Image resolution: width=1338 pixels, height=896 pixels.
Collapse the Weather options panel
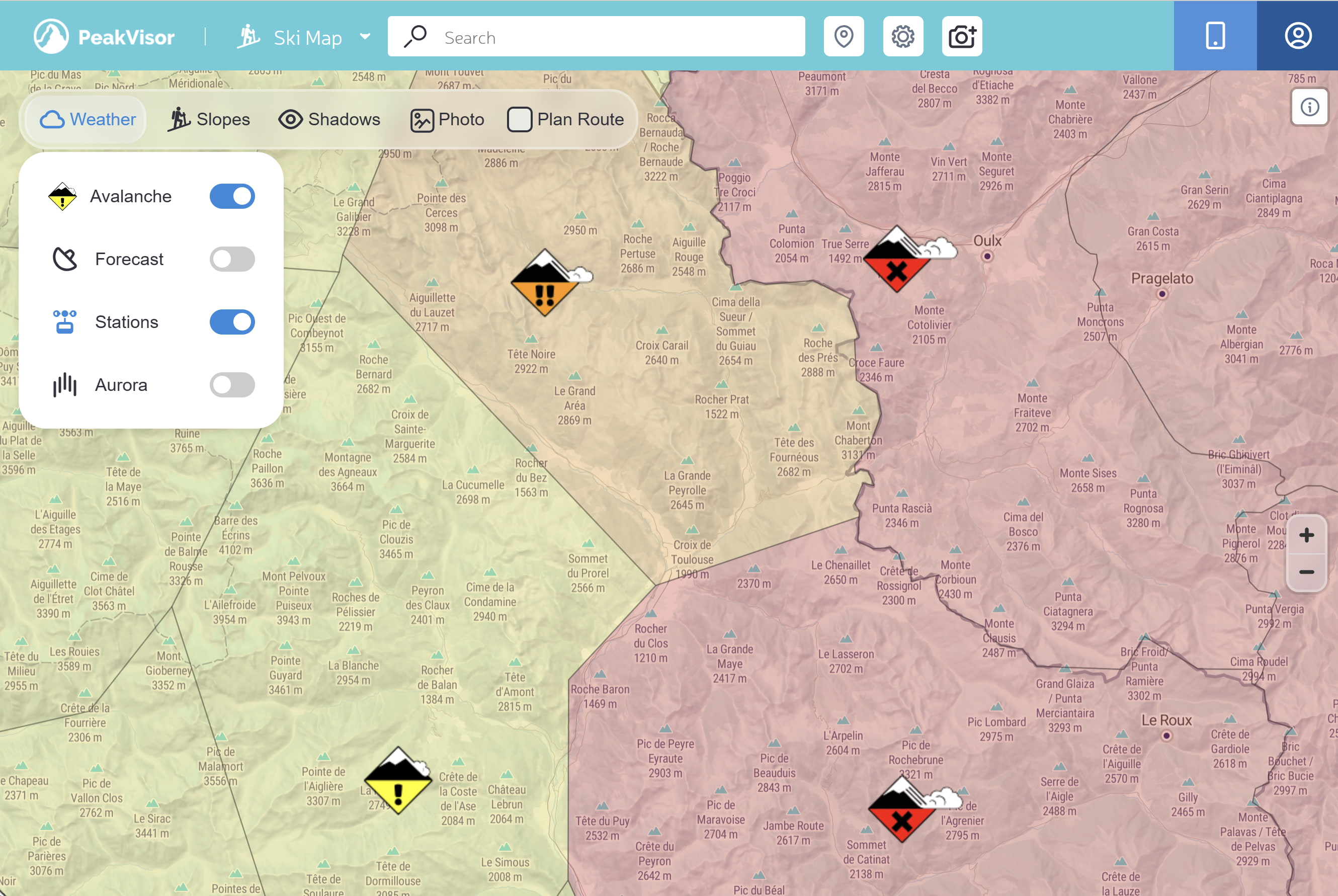click(88, 119)
